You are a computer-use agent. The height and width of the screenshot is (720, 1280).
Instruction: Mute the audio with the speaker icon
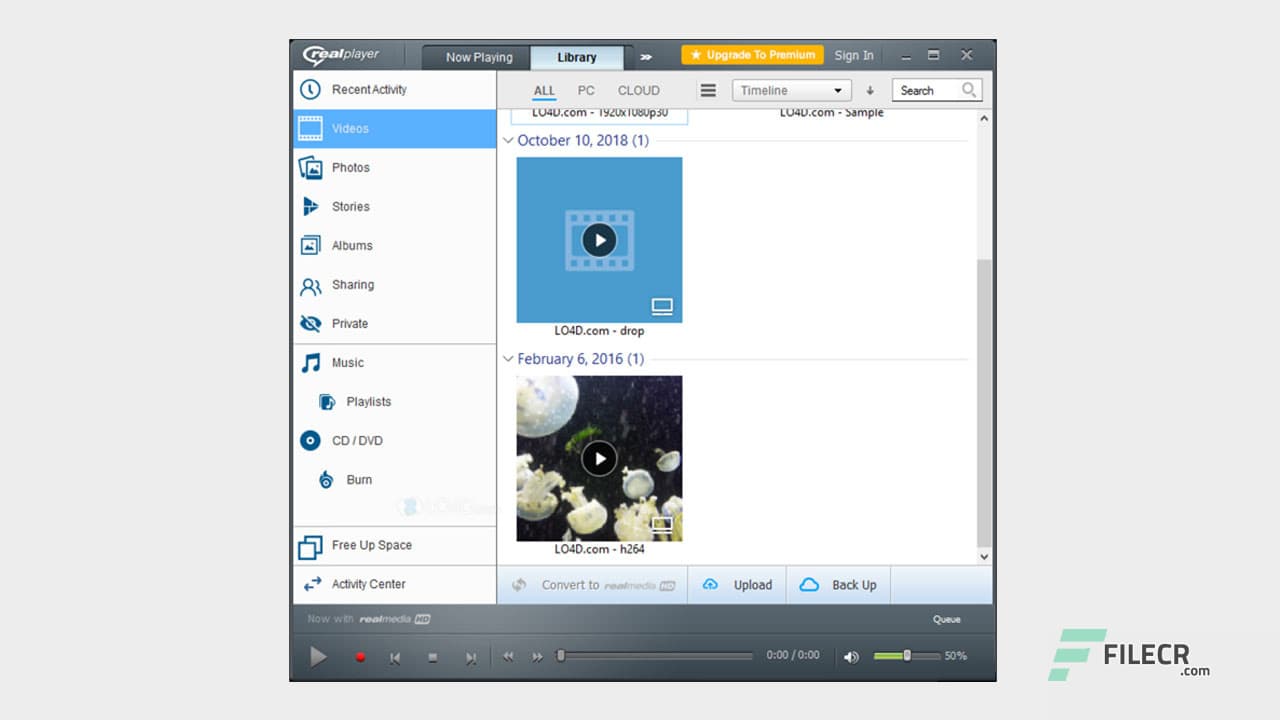point(851,656)
